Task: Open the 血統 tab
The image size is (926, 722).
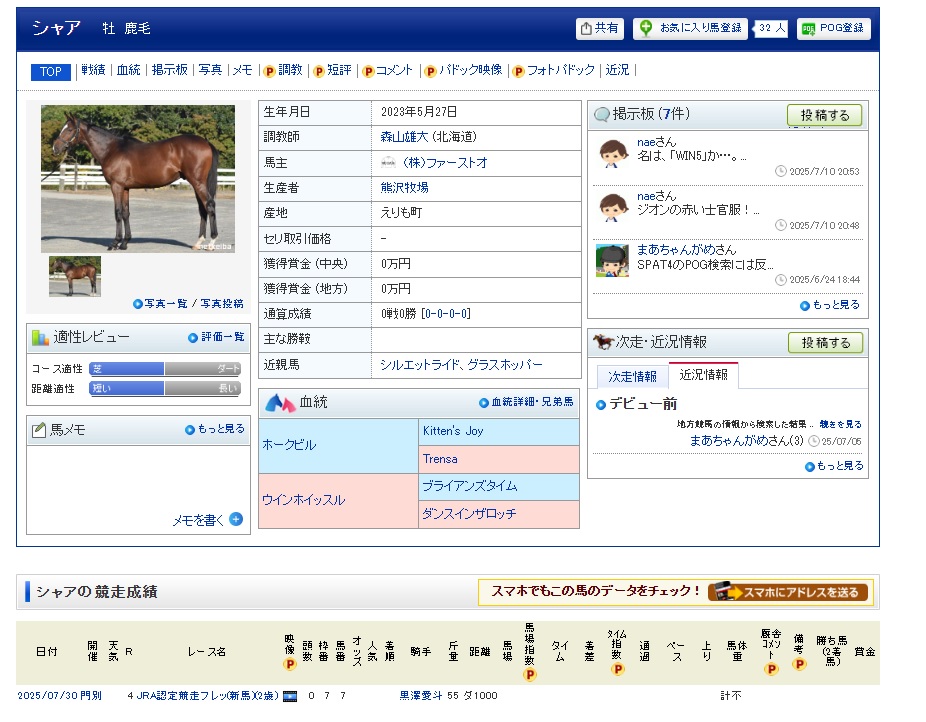Action: point(128,70)
